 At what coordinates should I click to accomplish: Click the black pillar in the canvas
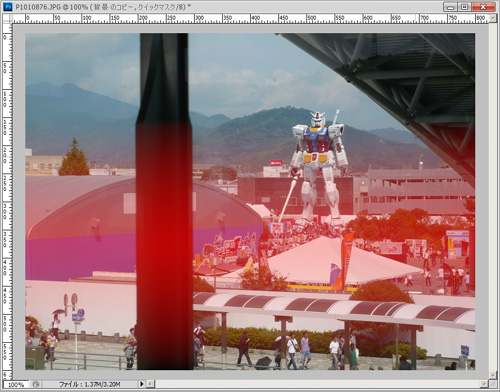[x=164, y=201]
